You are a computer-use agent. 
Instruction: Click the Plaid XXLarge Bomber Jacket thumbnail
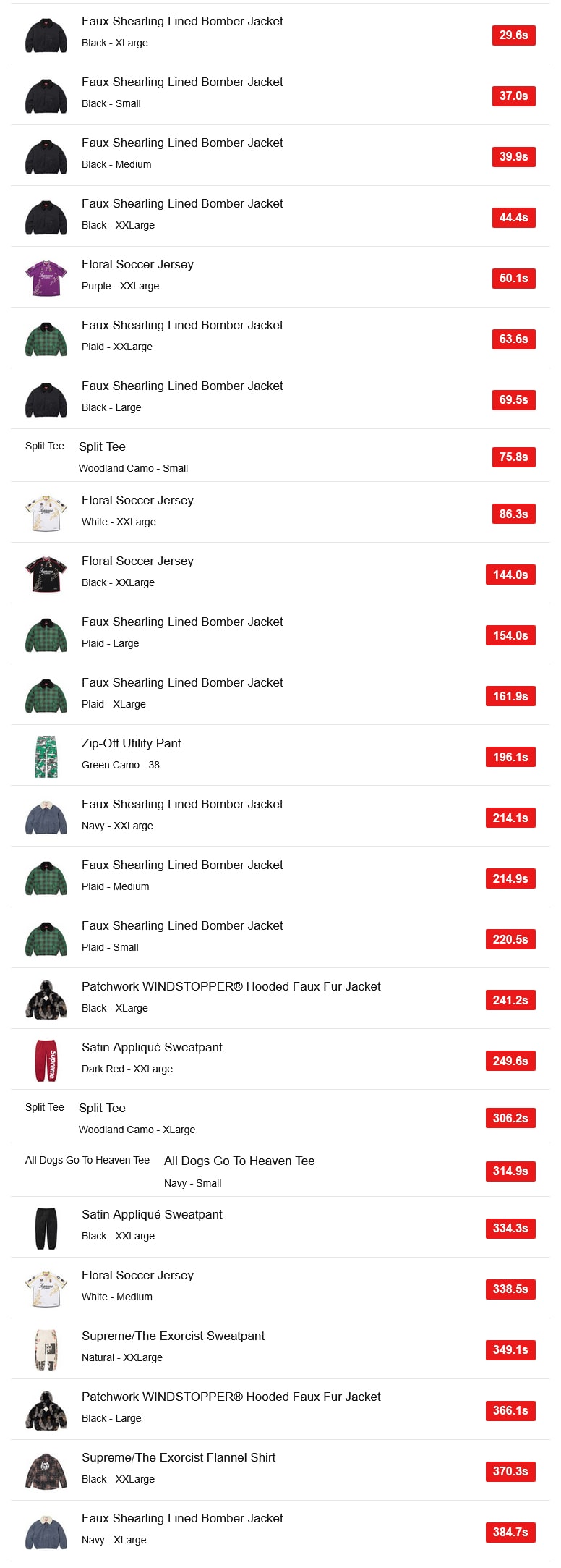[46, 339]
